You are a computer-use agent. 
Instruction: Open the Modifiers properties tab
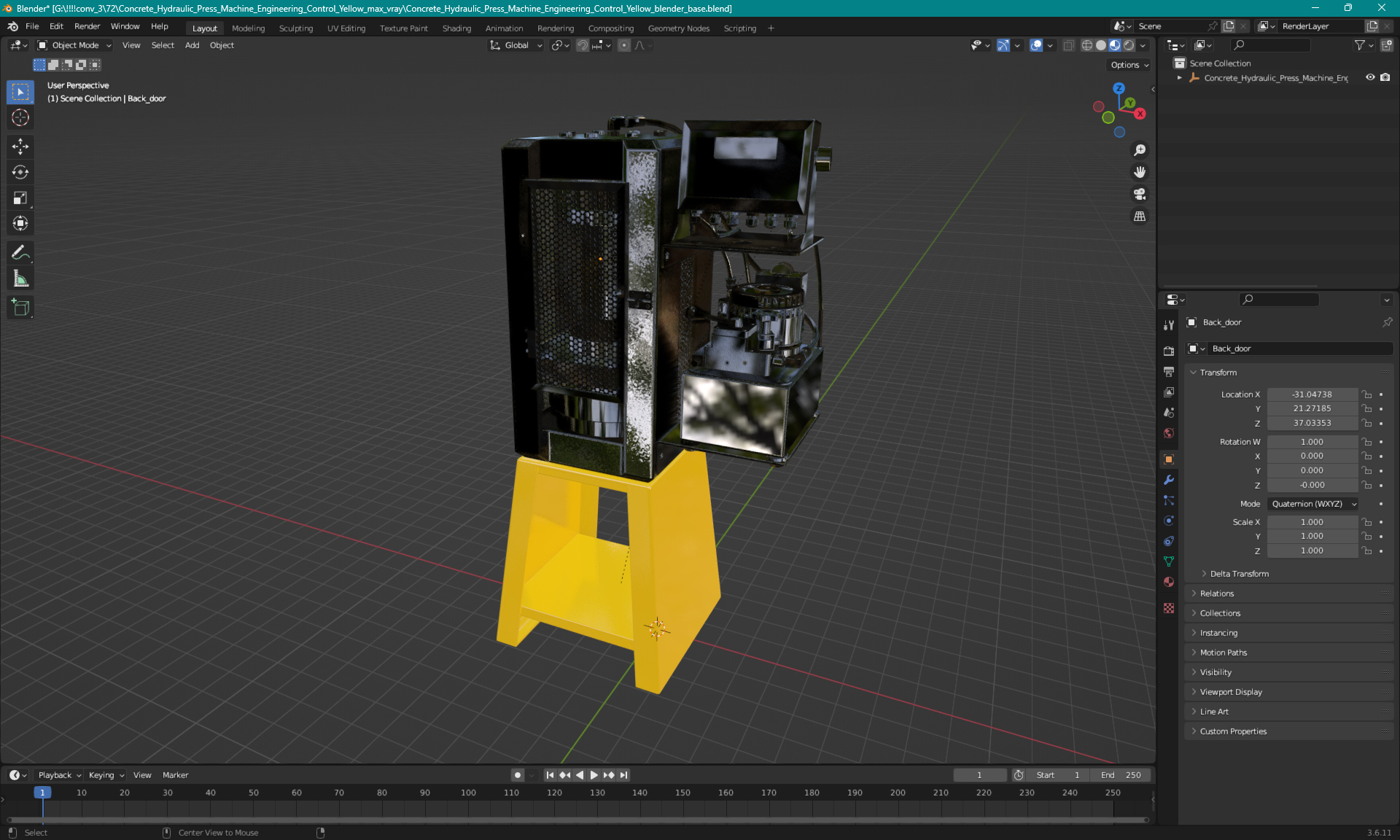point(1169,480)
